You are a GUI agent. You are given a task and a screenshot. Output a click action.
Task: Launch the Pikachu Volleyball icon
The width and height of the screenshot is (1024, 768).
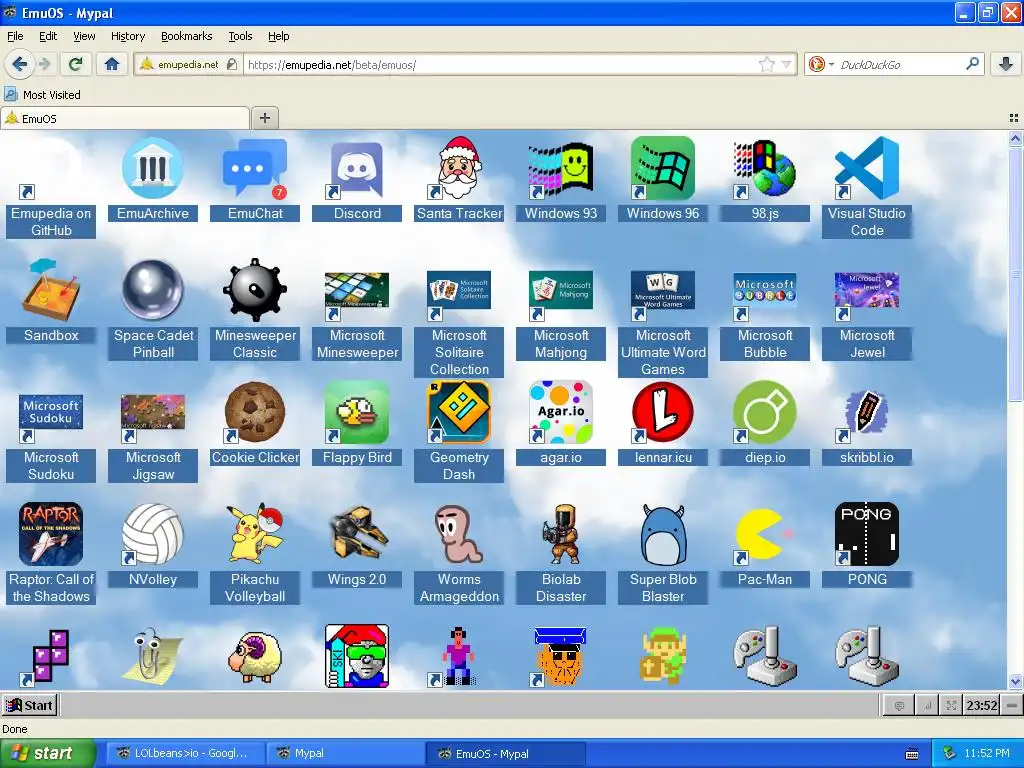click(x=255, y=534)
